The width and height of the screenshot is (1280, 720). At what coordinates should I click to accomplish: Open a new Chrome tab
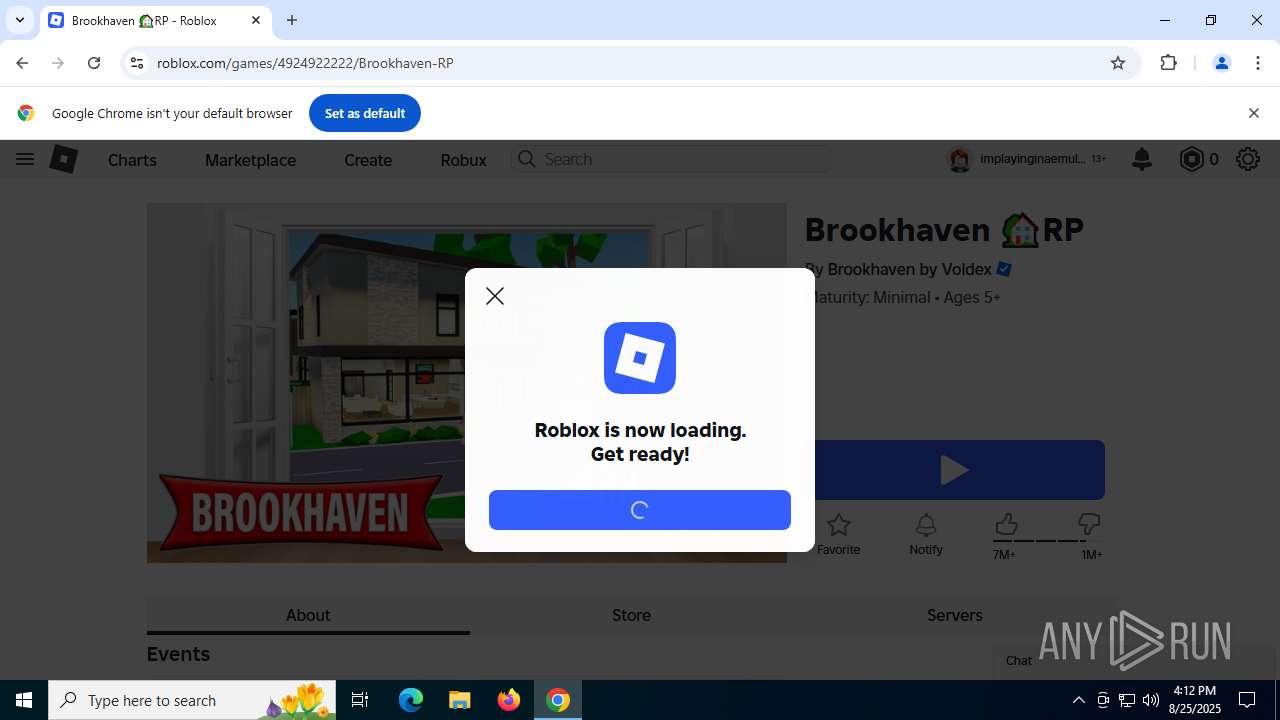292,20
